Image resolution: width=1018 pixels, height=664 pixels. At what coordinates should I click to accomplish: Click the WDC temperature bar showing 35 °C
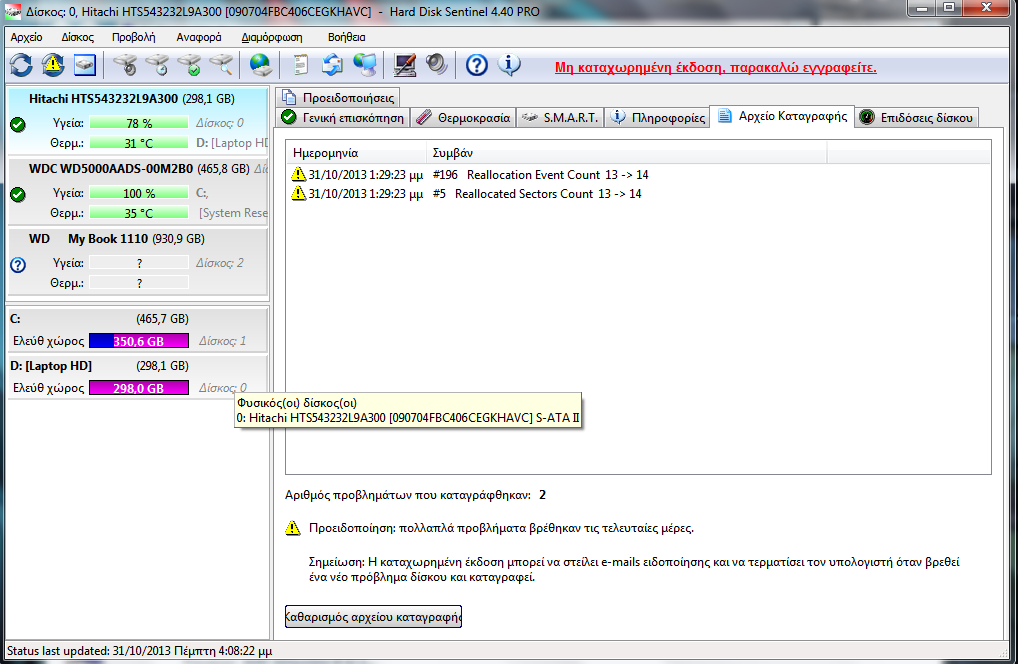pyautogui.click(x=139, y=213)
